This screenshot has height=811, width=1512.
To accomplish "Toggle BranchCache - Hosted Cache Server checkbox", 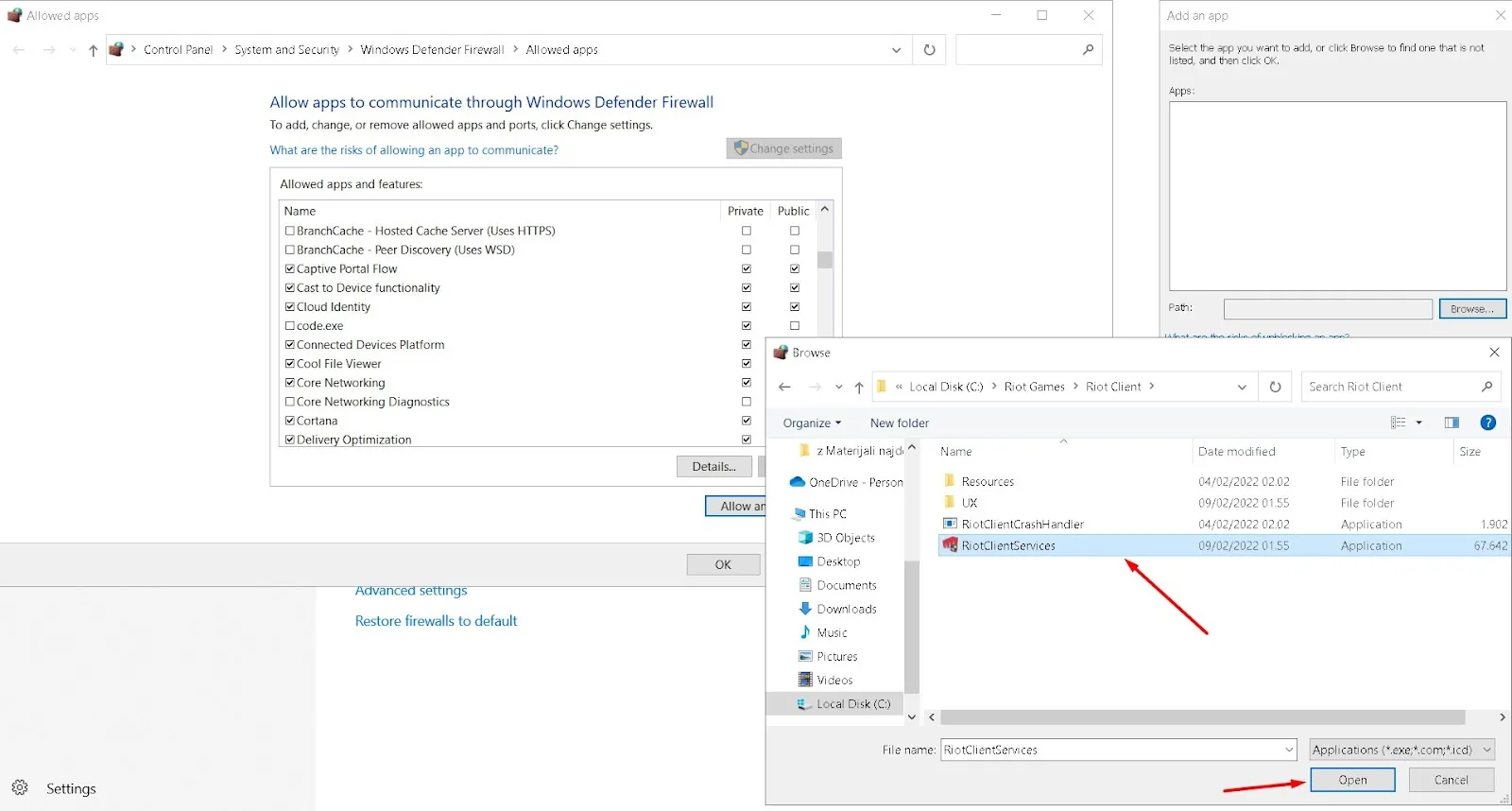I will (x=290, y=231).
